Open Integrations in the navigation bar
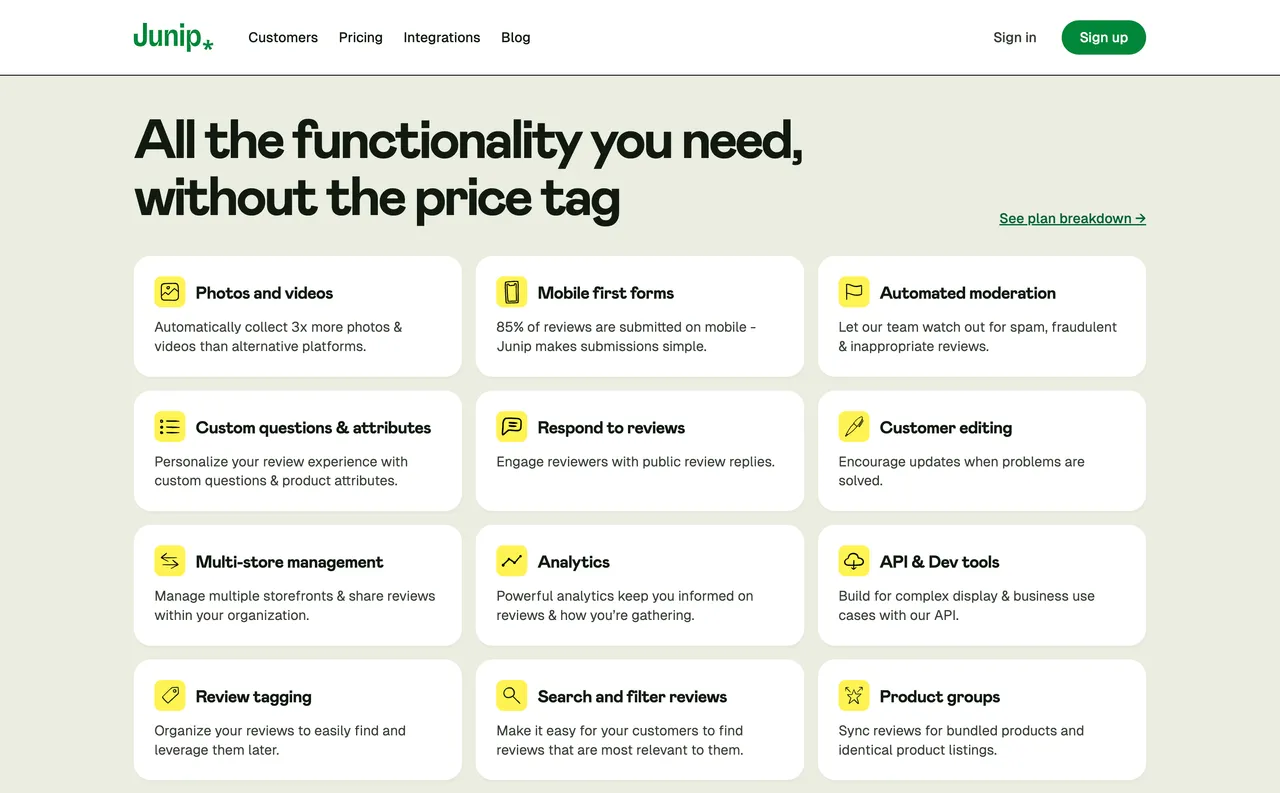The image size is (1280, 793). (x=442, y=37)
